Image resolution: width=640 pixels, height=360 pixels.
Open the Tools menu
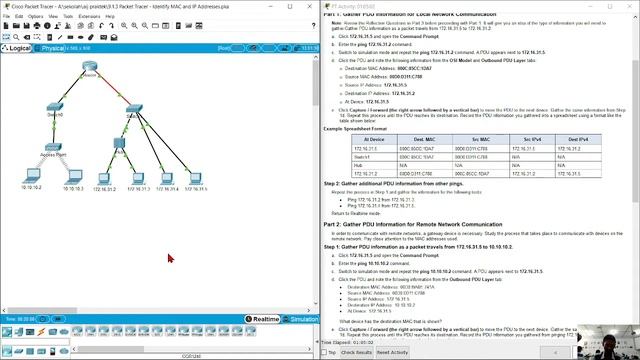pos(68,16)
